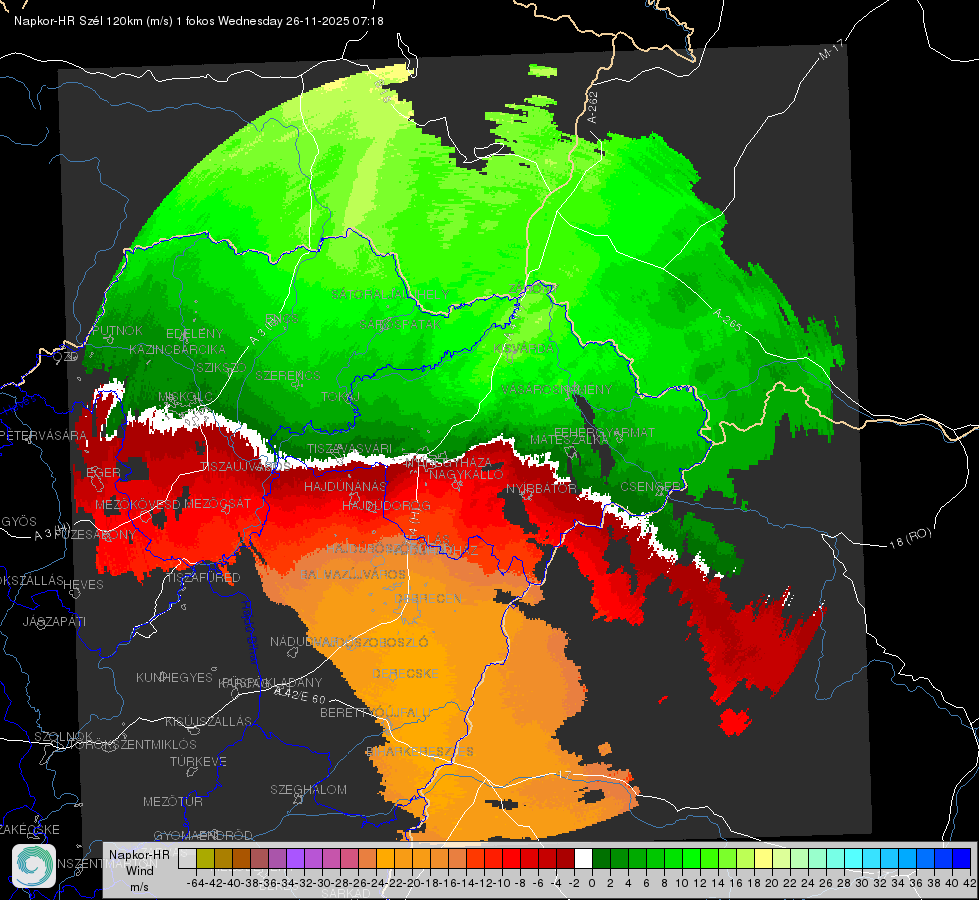Click the HAJDÚDOROG town label
This screenshot has width=979, height=900.
(x=386, y=505)
